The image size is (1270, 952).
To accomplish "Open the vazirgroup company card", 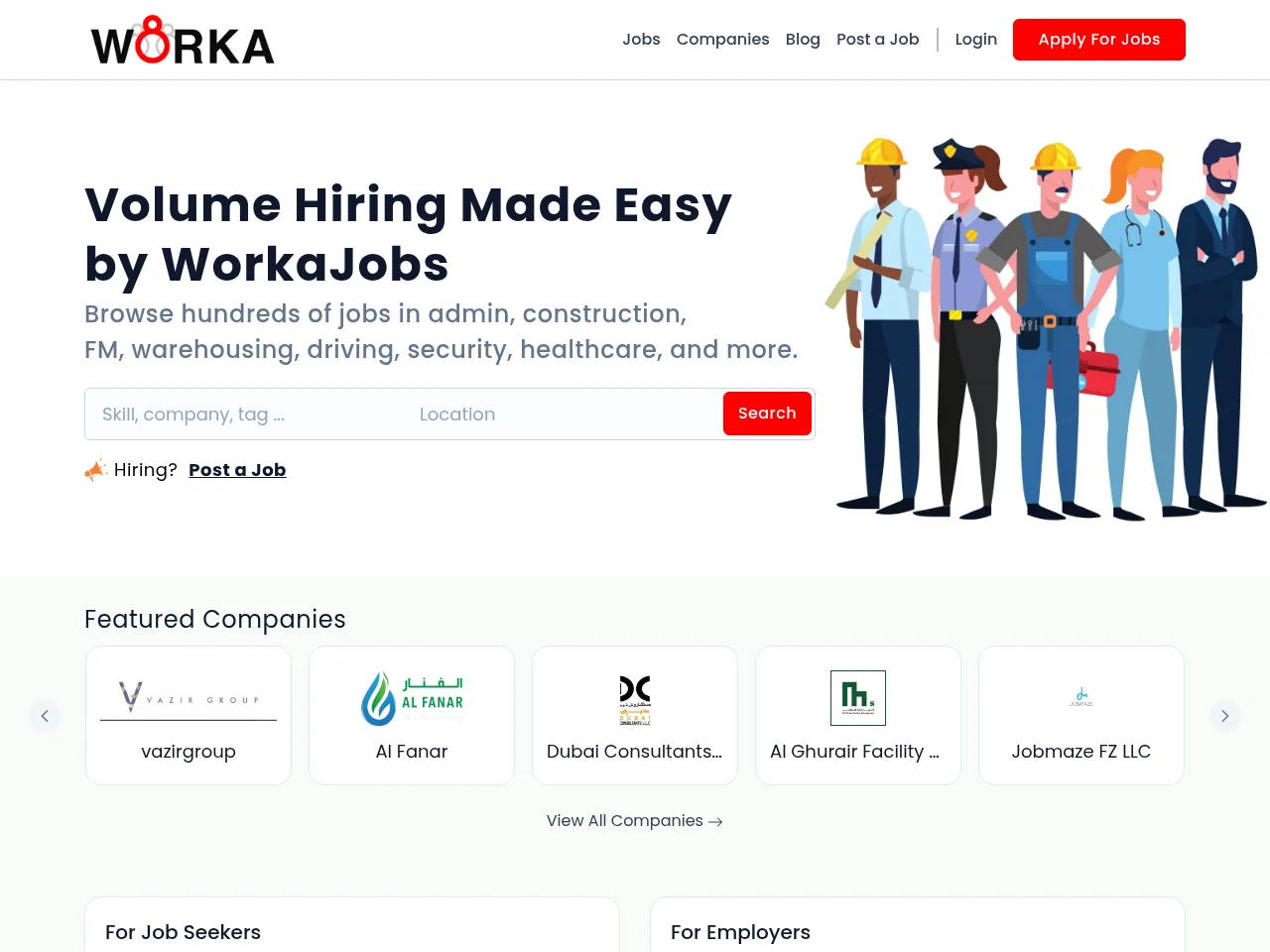I will click(189, 716).
